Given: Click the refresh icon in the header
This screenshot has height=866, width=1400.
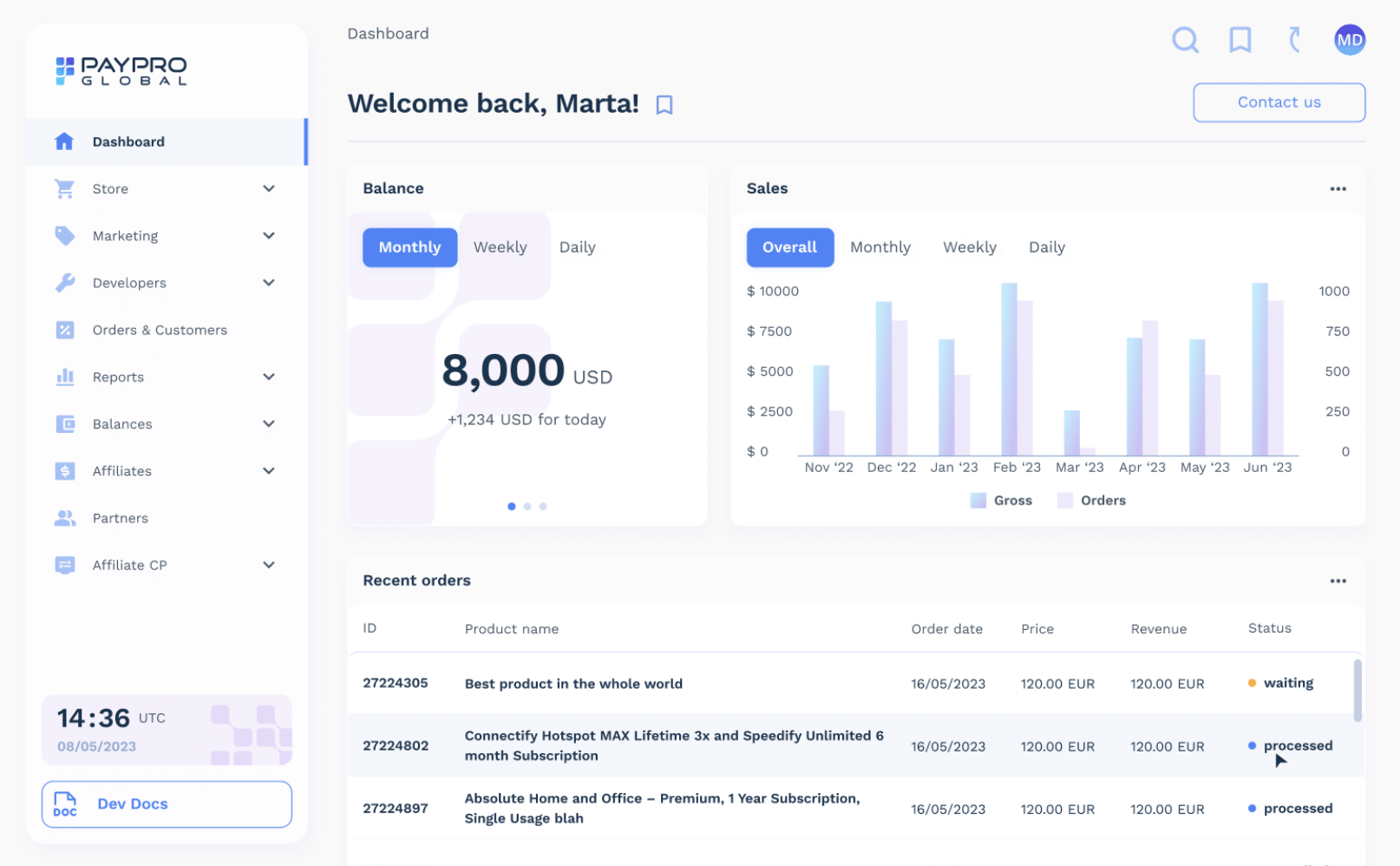Looking at the screenshot, I should pos(1294,40).
